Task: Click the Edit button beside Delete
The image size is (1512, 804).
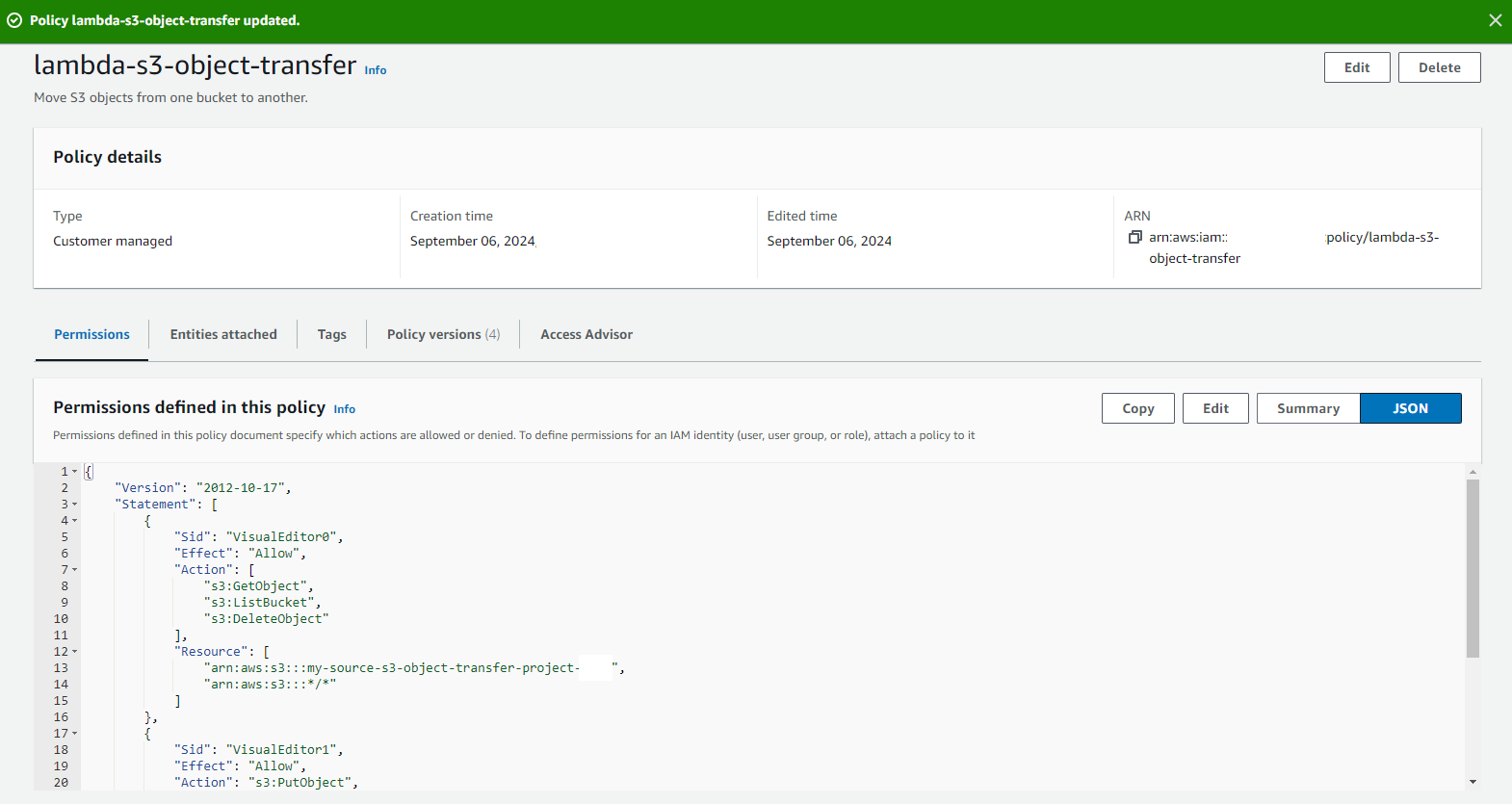Action: pos(1357,67)
